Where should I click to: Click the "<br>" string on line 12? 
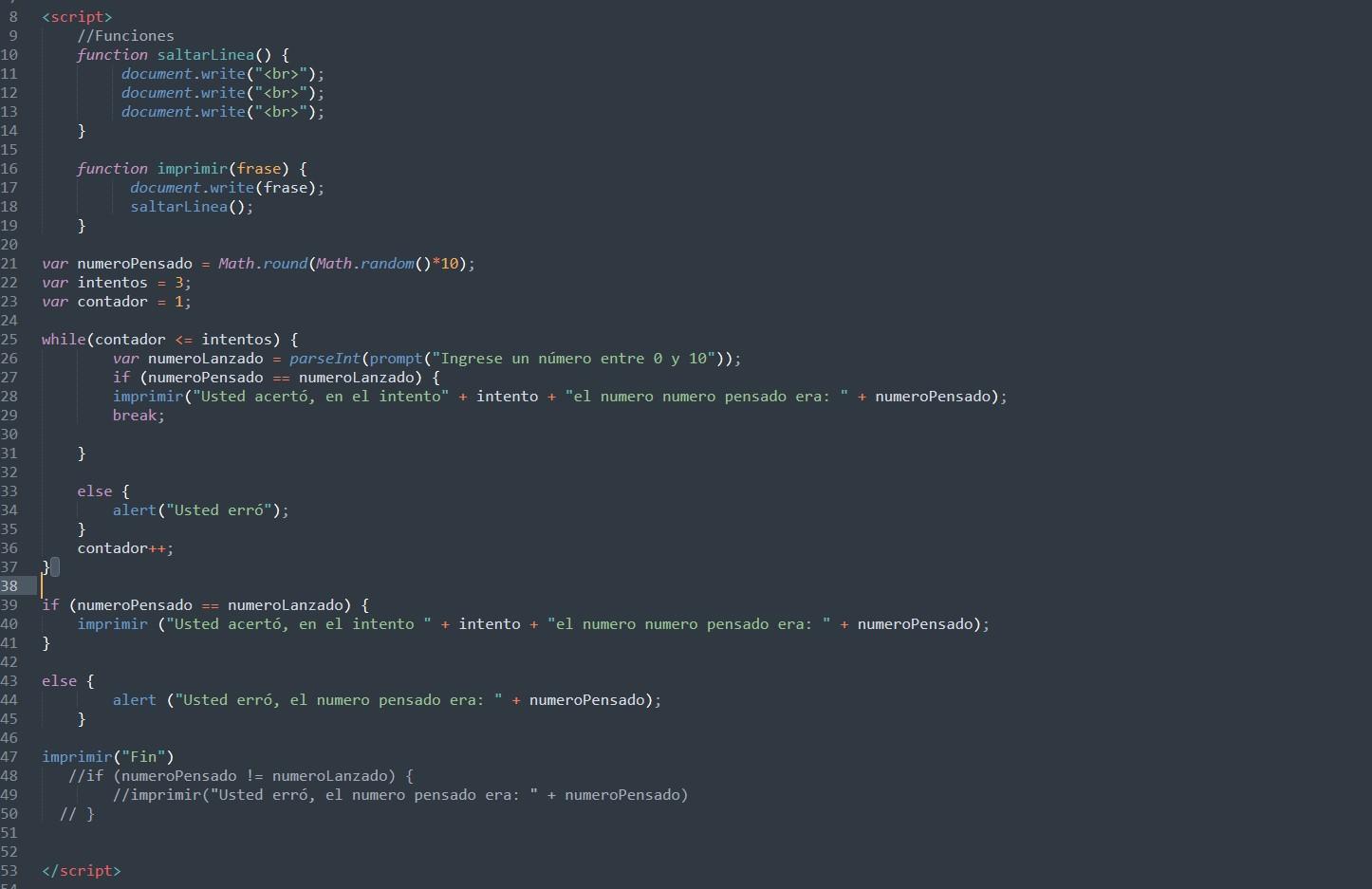tap(281, 93)
